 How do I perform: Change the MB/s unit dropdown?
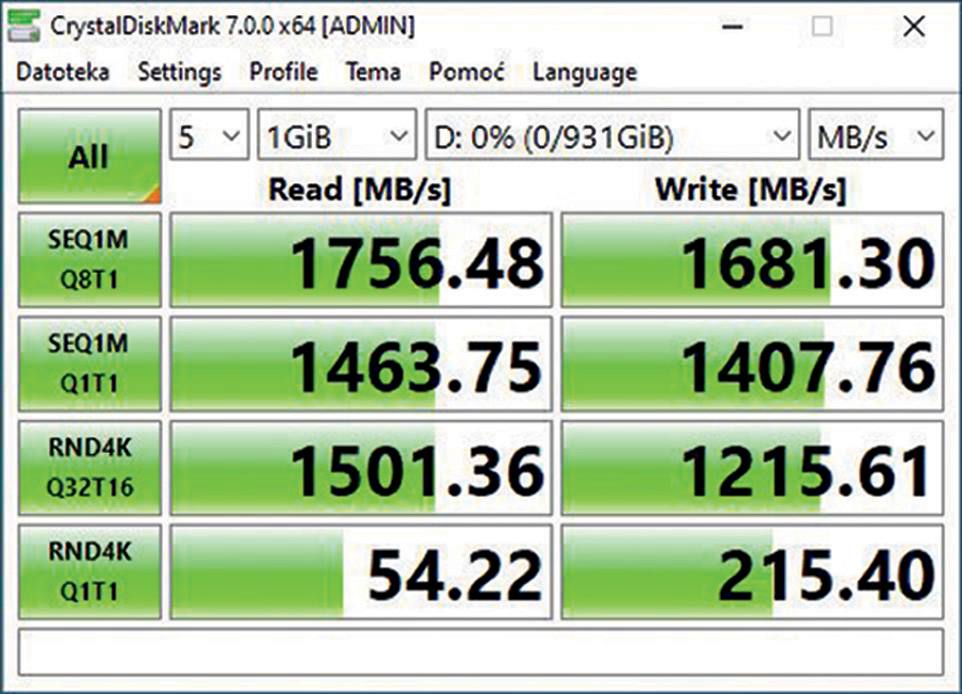[x=874, y=136]
